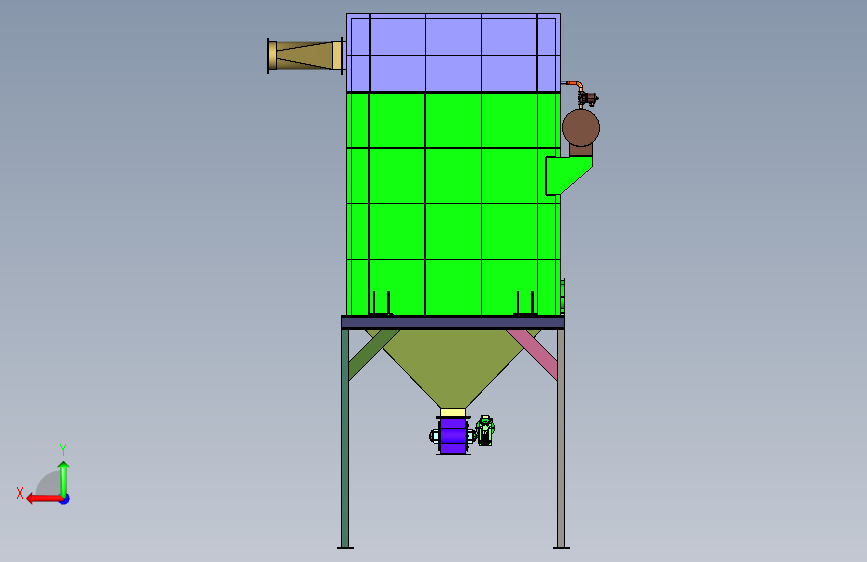Select the orange elbow pipe near the tank

[x=574, y=84]
